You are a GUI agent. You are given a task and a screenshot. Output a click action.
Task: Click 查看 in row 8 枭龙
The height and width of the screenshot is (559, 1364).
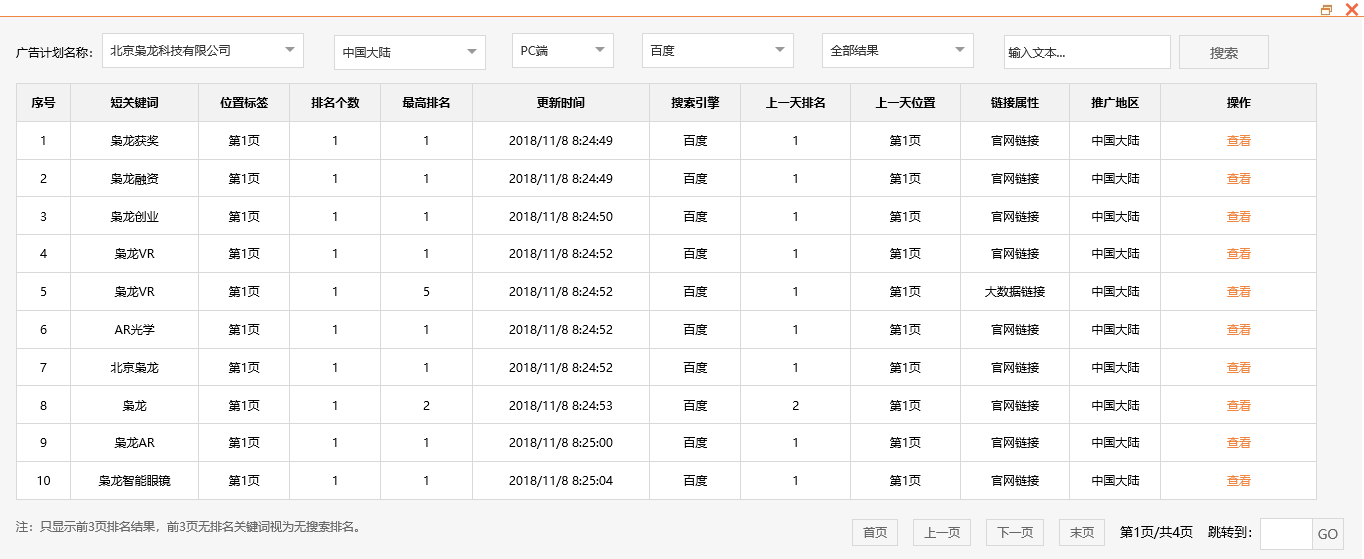pos(1239,406)
